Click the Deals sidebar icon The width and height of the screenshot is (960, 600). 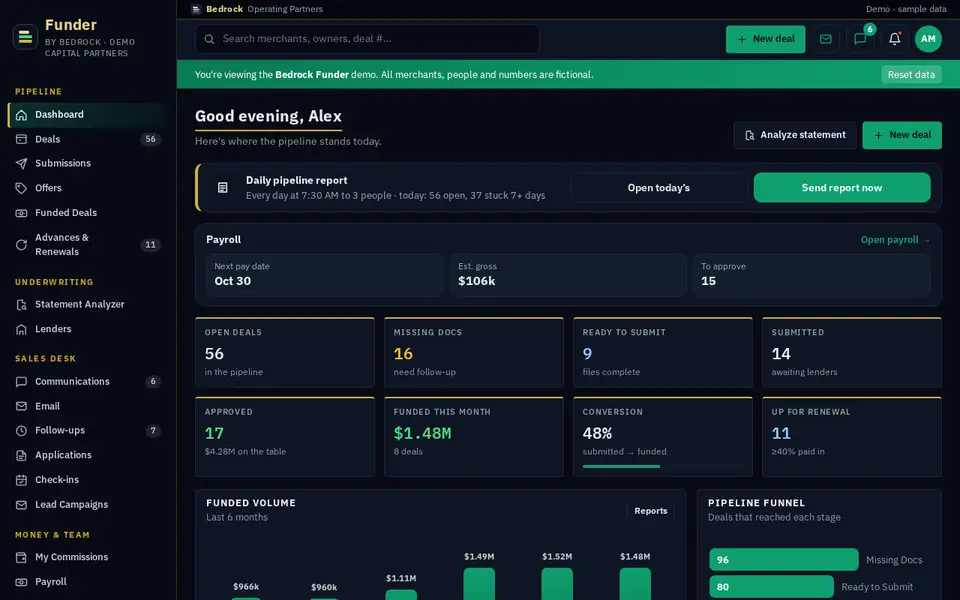point(21,140)
